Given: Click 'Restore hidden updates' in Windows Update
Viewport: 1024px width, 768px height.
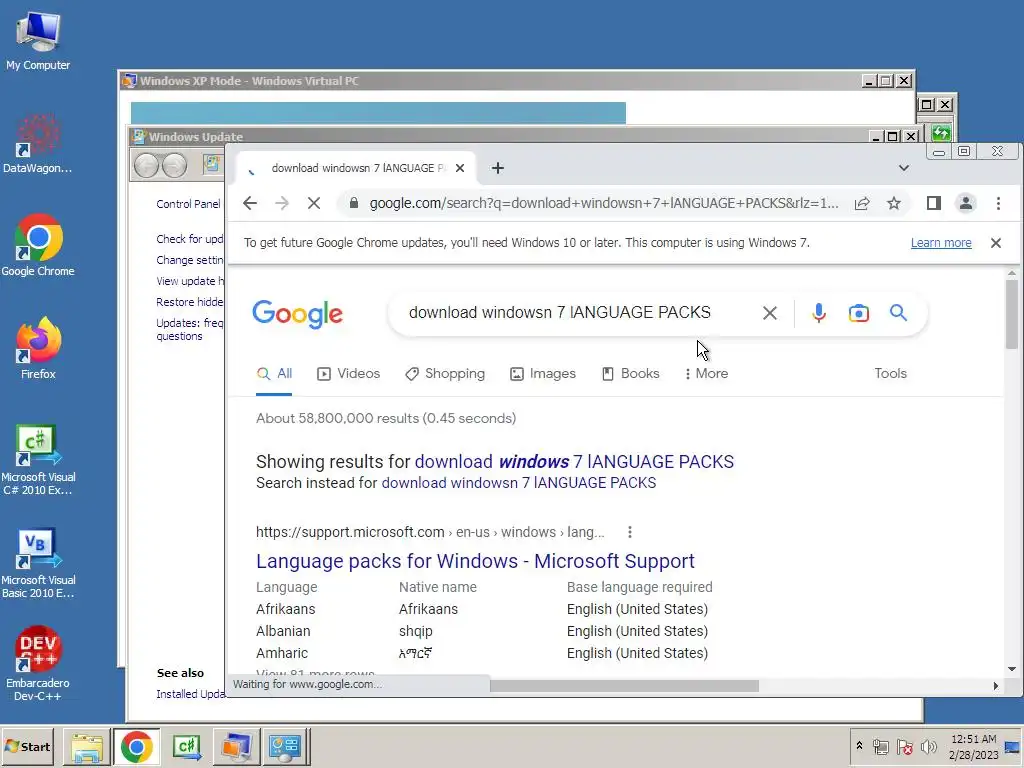Looking at the screenshot, I should [x=189, y=302].
